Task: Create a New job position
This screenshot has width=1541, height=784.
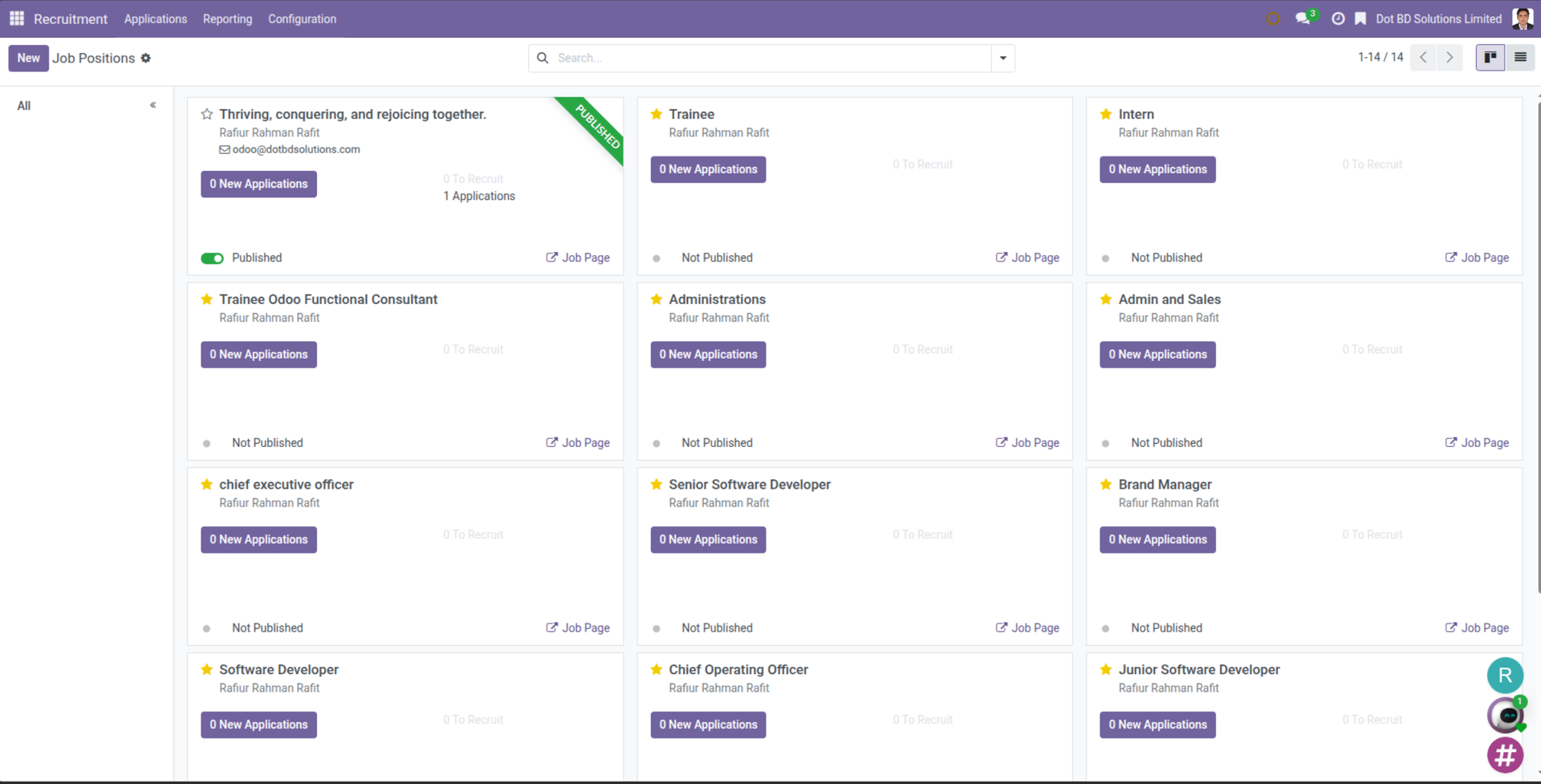Action: [28, 58]
